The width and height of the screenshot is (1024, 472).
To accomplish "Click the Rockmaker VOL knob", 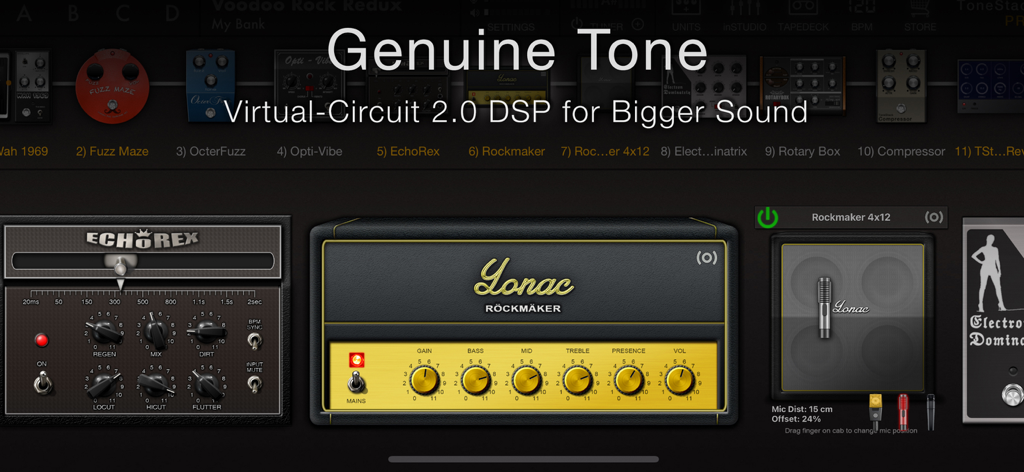I will point(679,380).
